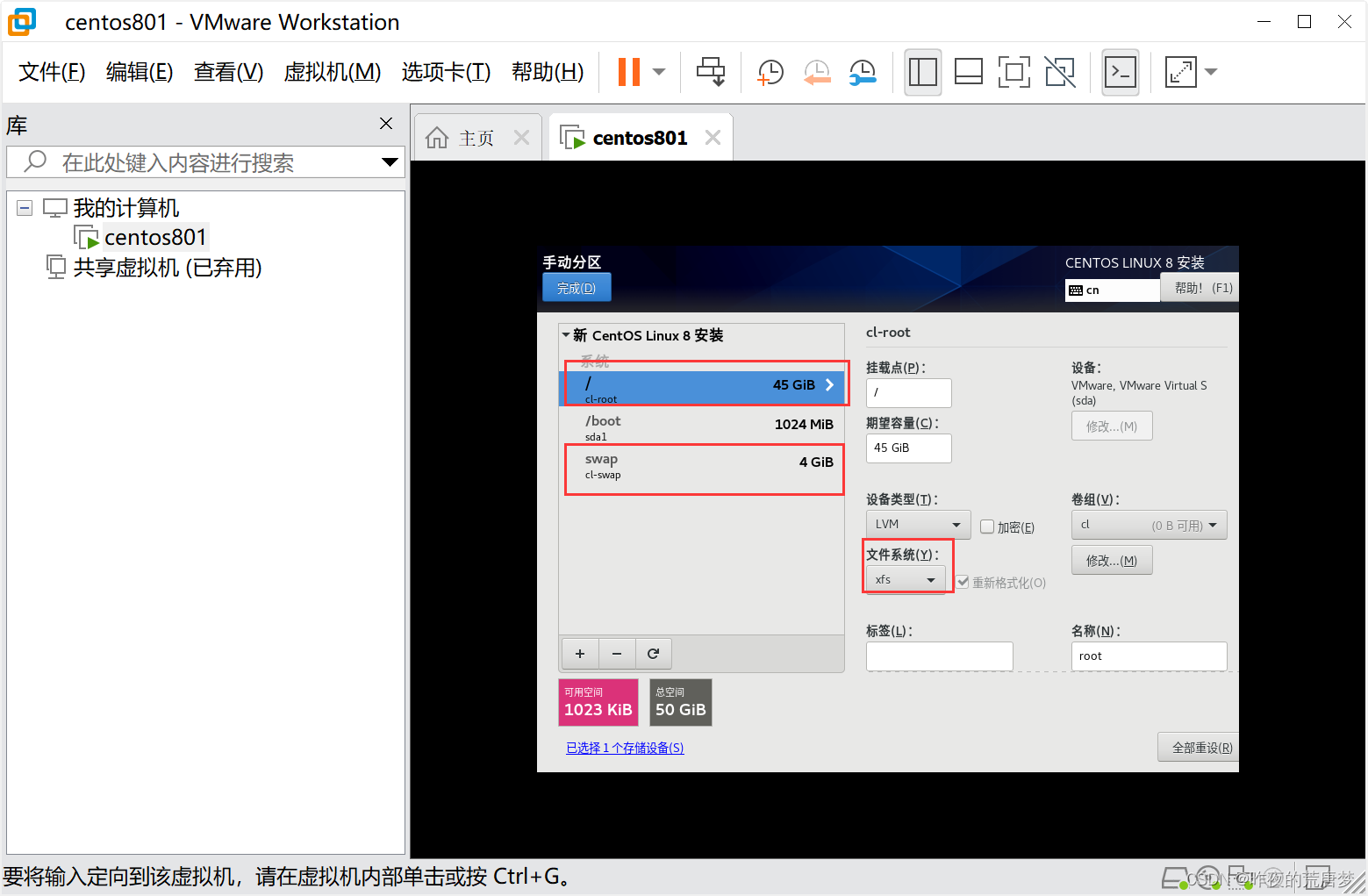Click the 标签(L) label input field

(940, 656)
